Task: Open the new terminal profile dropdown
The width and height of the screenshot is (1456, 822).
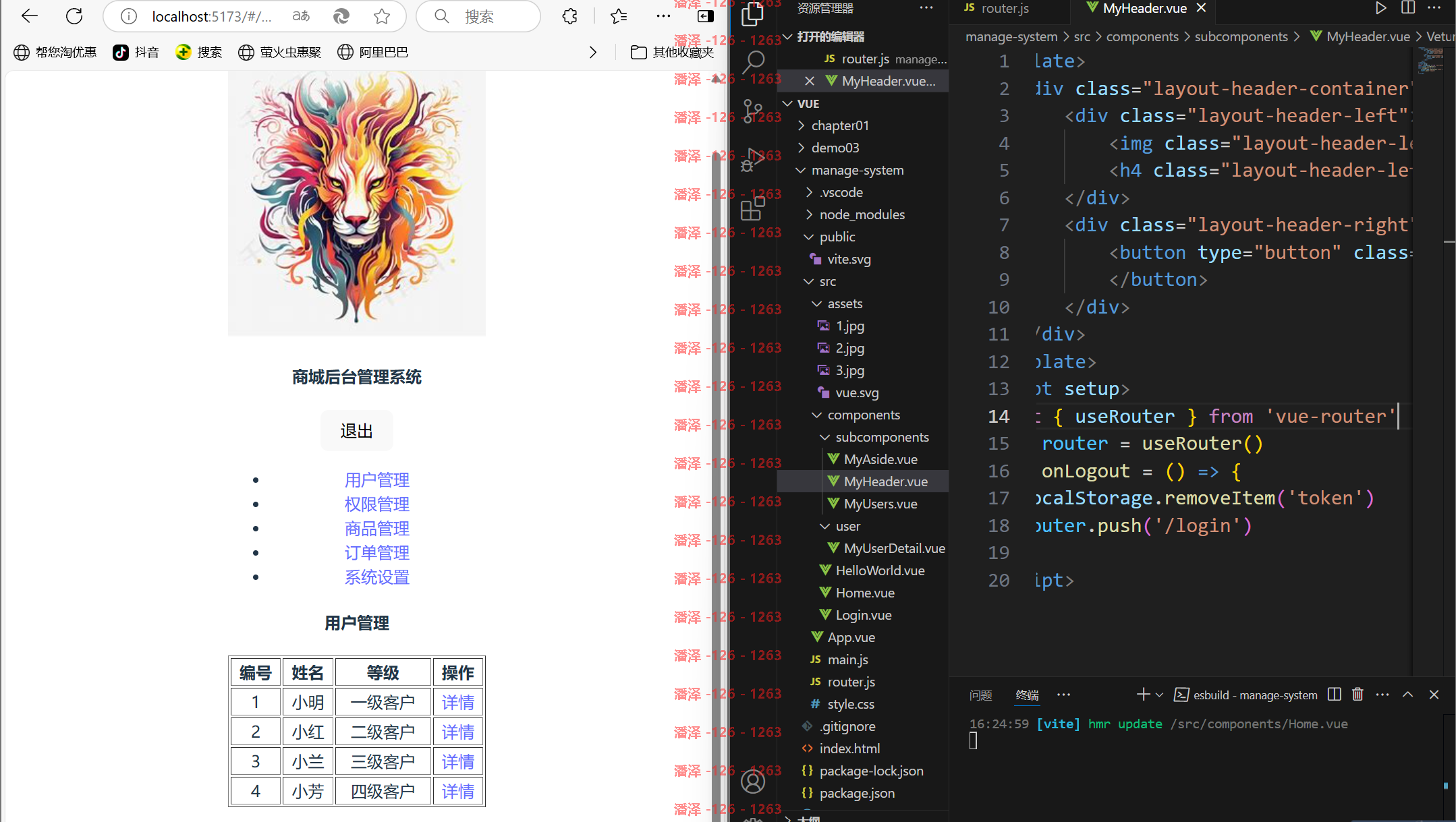Action: coord(1159,695)
